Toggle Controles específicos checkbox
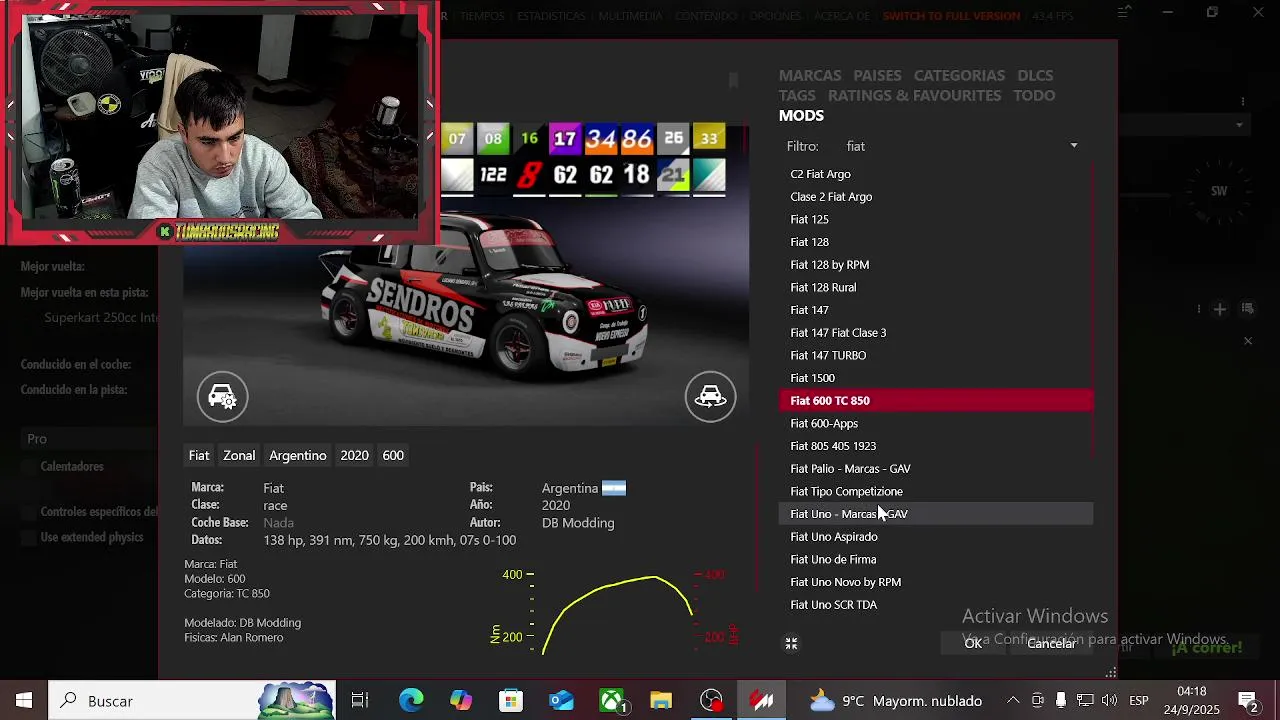1280x720 pixels. coord(28,512)
